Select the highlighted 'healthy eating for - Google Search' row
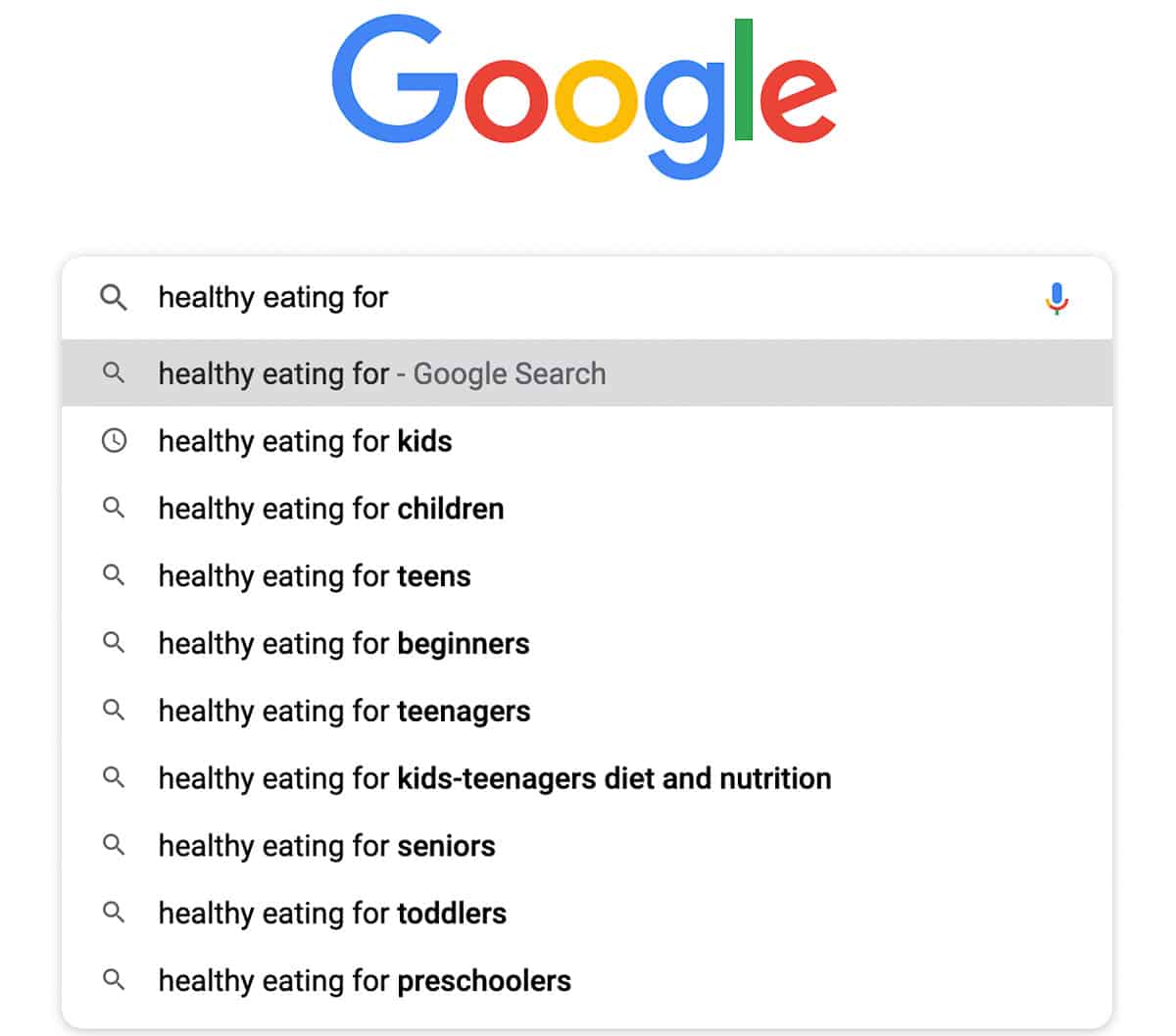Screen dimensions: 1176x1036 (x=382, y=373)
